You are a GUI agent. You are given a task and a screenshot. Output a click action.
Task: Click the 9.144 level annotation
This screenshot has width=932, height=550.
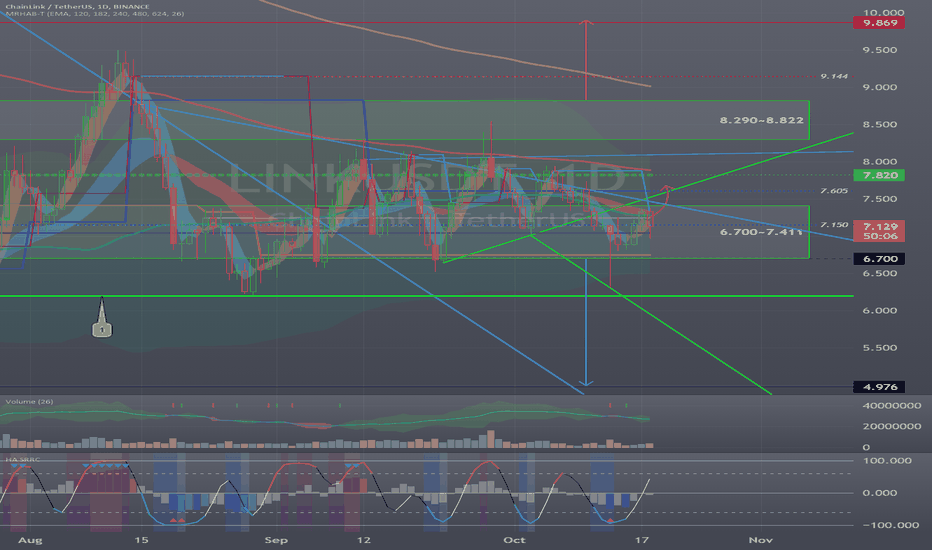point(835,77)
